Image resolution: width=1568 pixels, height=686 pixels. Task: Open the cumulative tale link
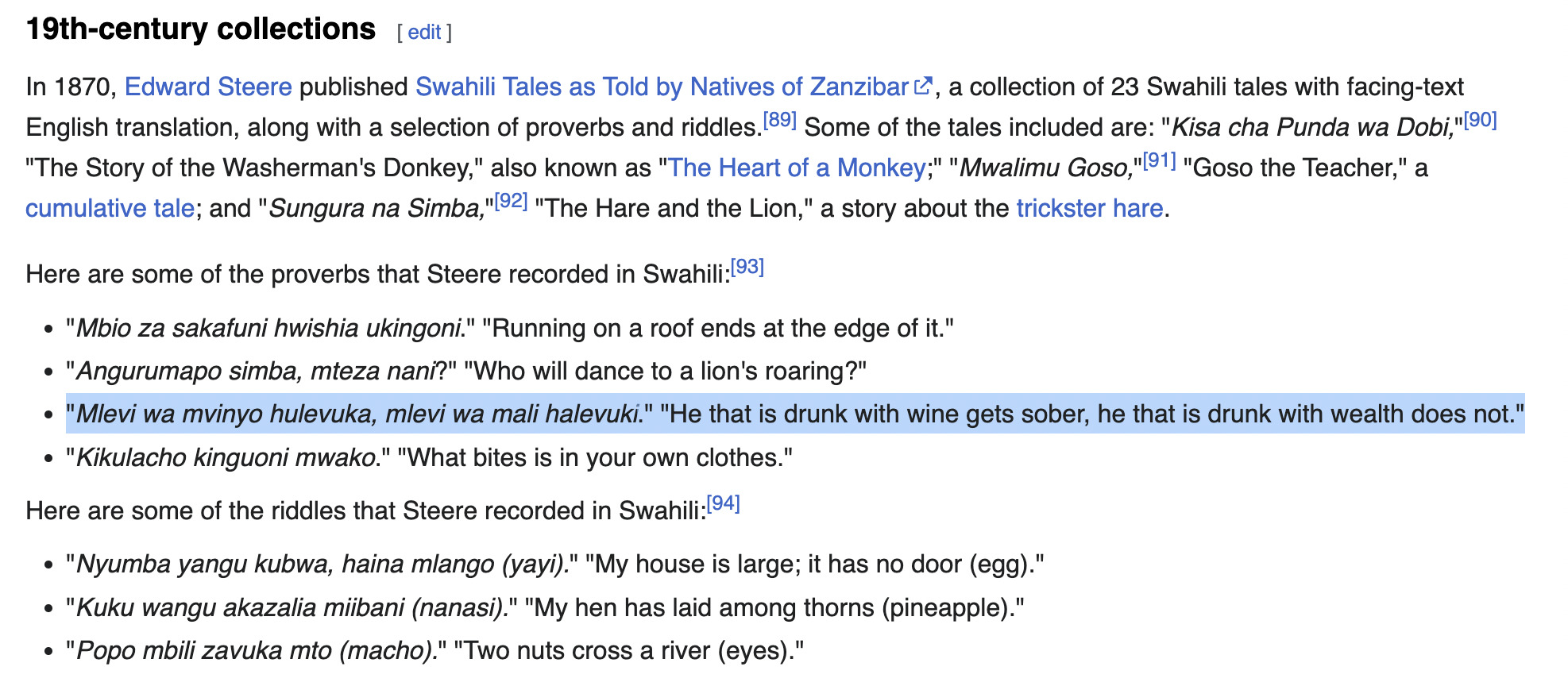(x=110, y=208)
